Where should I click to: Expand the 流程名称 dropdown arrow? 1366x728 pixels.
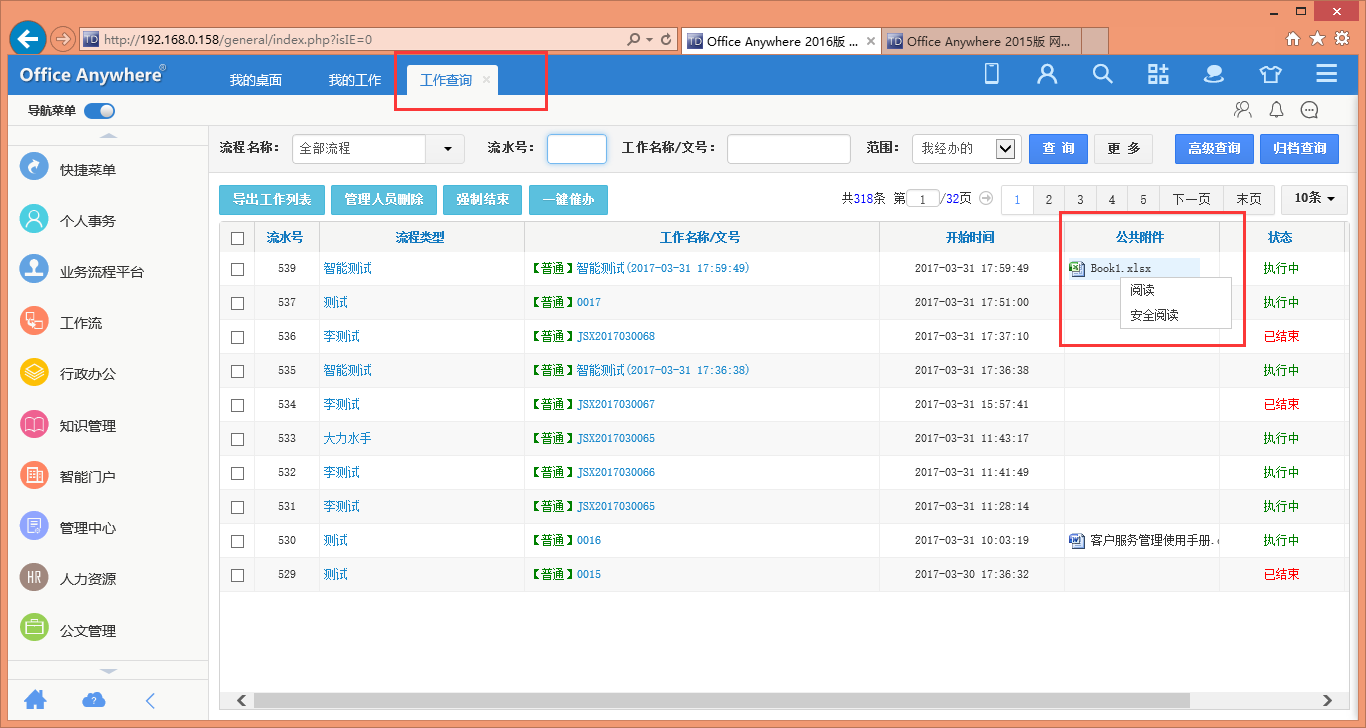pos(445,149)
